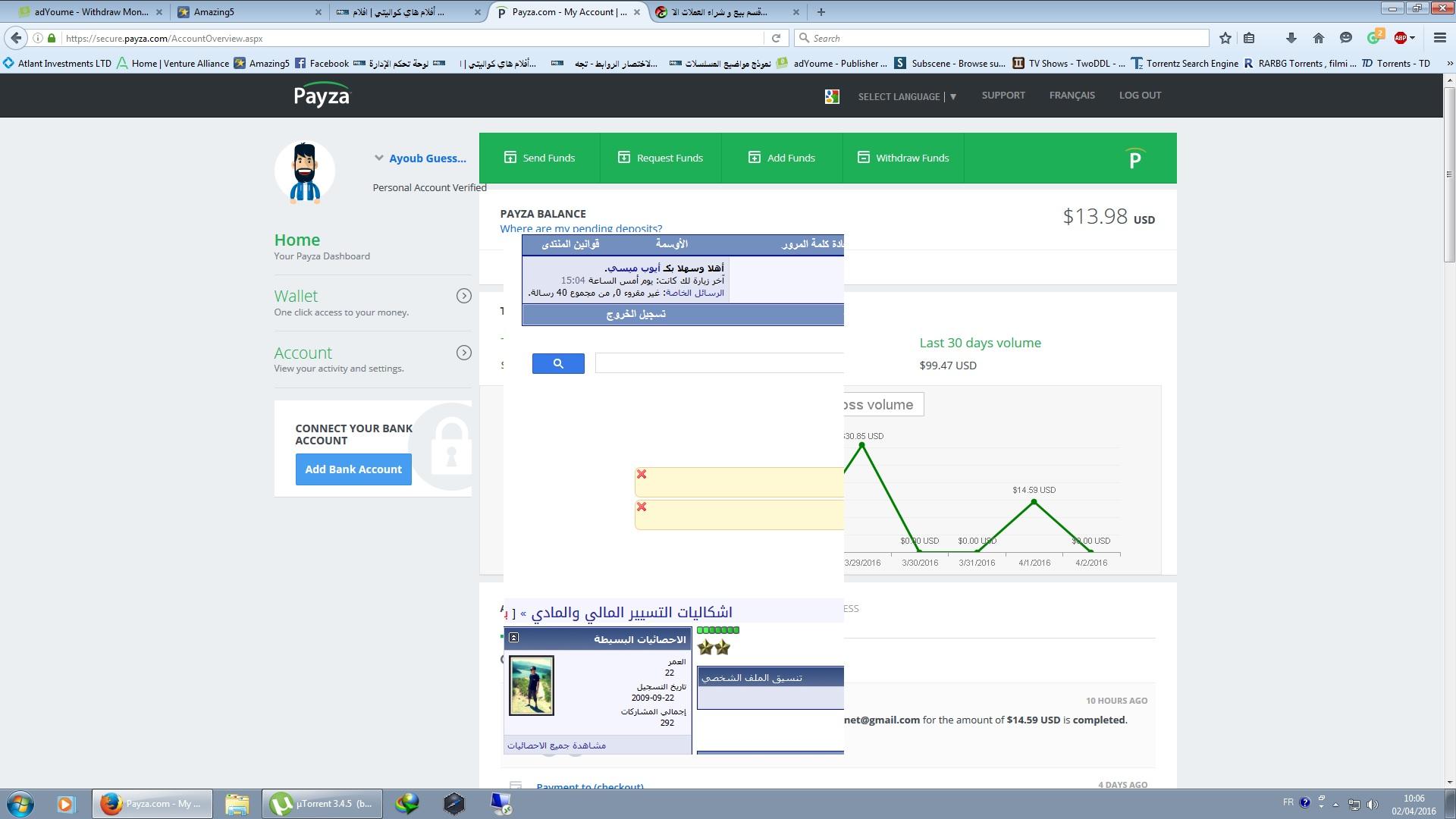
Task: Click the blue search magnifier button in overlay
Action: [558, 364]
